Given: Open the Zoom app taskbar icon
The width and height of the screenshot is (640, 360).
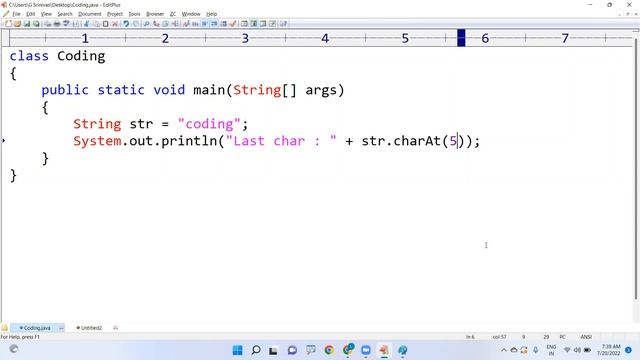Looking at the screenshot, I should [x=366, y=350].
